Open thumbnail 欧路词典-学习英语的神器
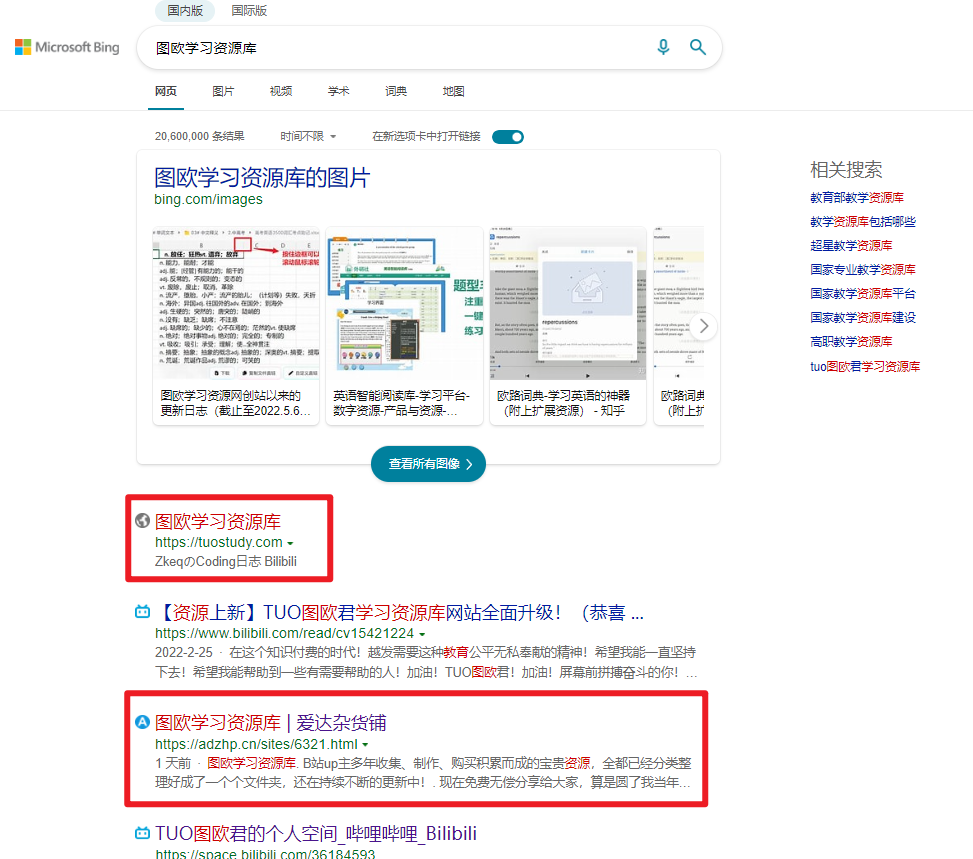Viewport: 973px width, 859px height. click(568, 326)
